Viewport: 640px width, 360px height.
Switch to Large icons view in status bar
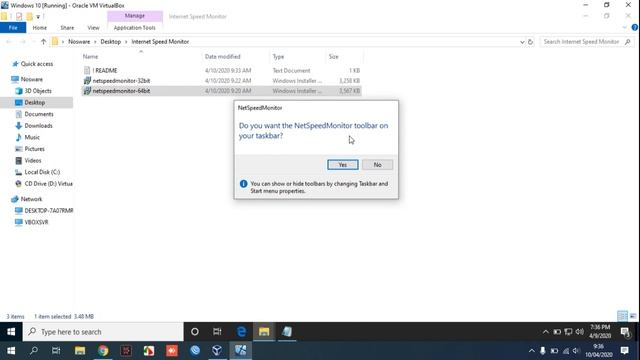point(633,316)
